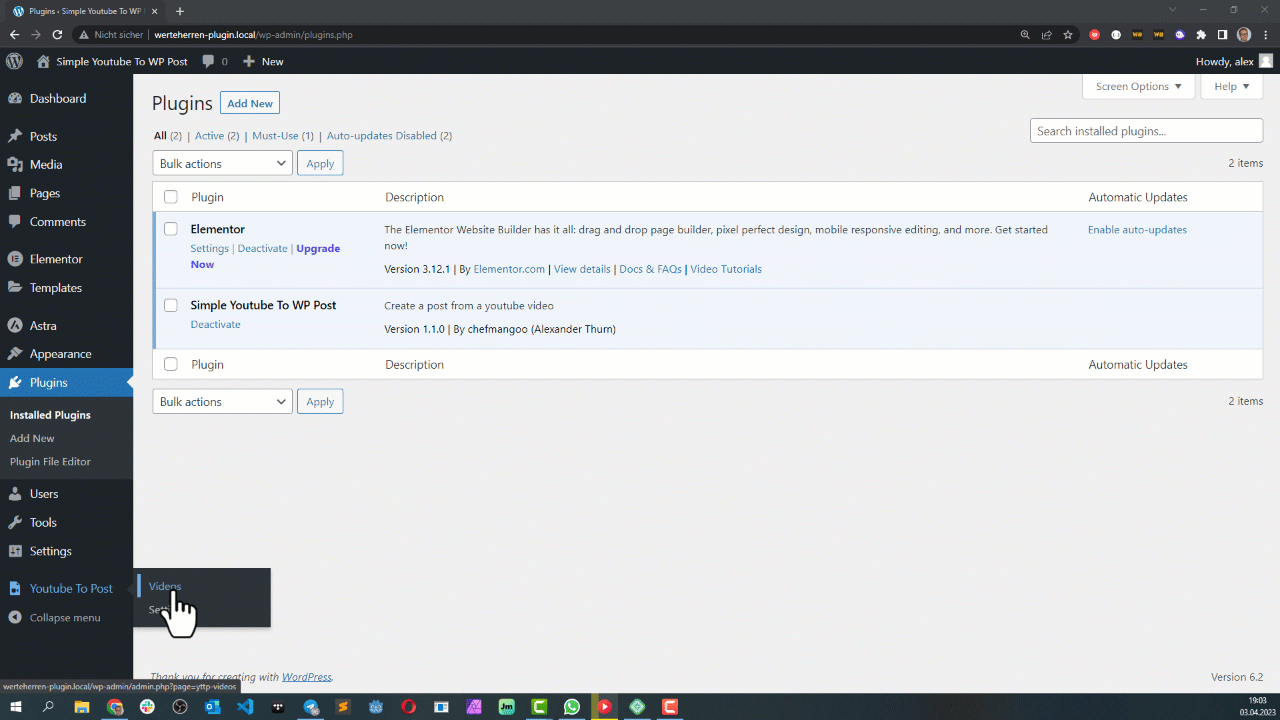Open WhatsApp from the taskbar
The width and height of the screenshot is (1280, 720).
pyautogui.click(x=571, y=707)
